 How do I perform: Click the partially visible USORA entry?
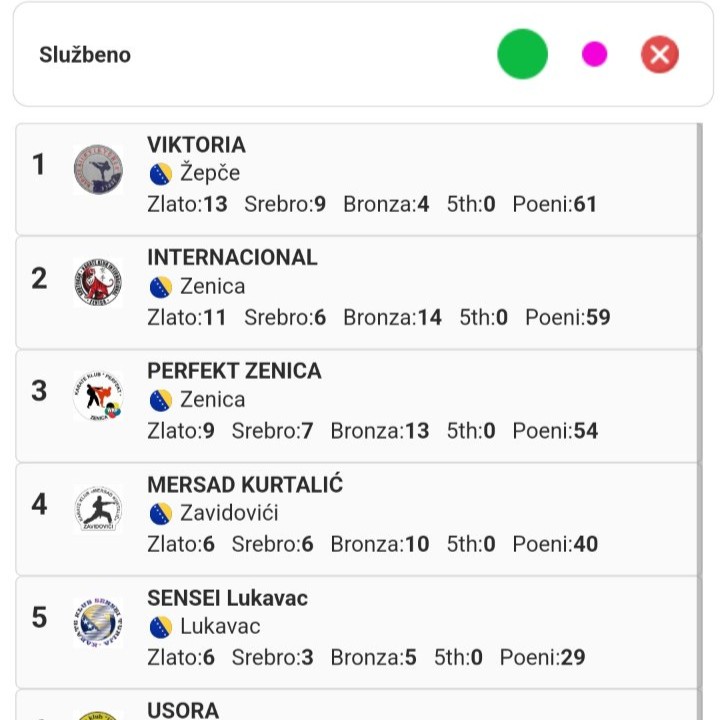pyautogui.click(x=182, y=709)
